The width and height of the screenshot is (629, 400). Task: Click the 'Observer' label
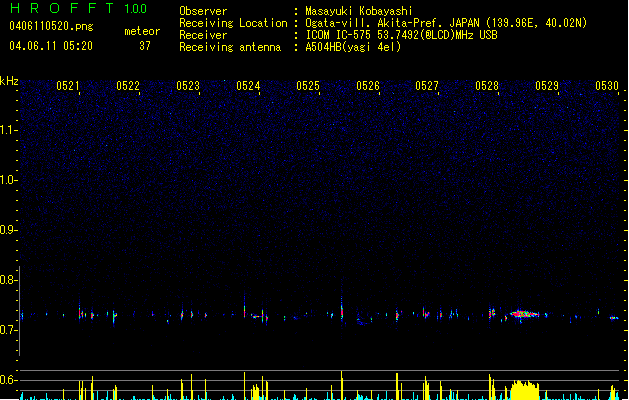coord(203,11)
